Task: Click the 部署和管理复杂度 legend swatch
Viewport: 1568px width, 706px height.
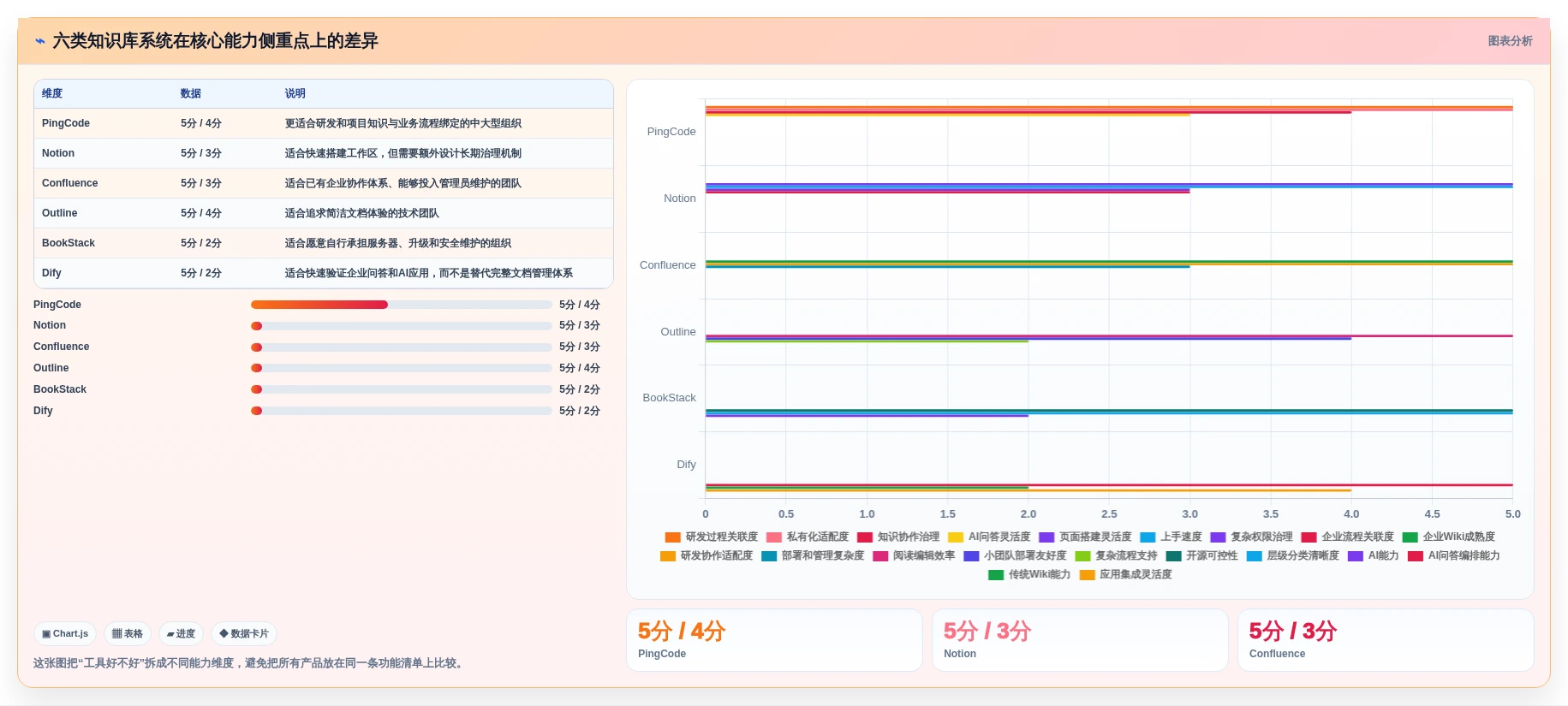Action: [x=769, y=556]
